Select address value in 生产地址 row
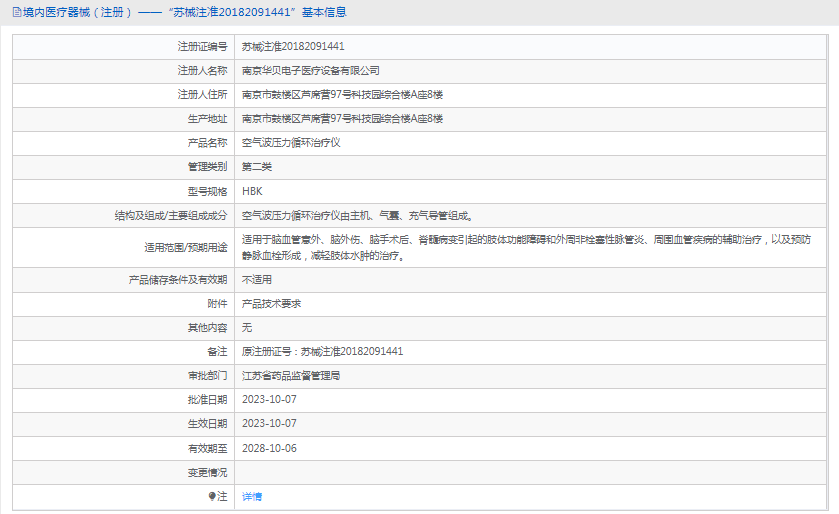Screen dimensions: 839x514 tap(342, 119)
